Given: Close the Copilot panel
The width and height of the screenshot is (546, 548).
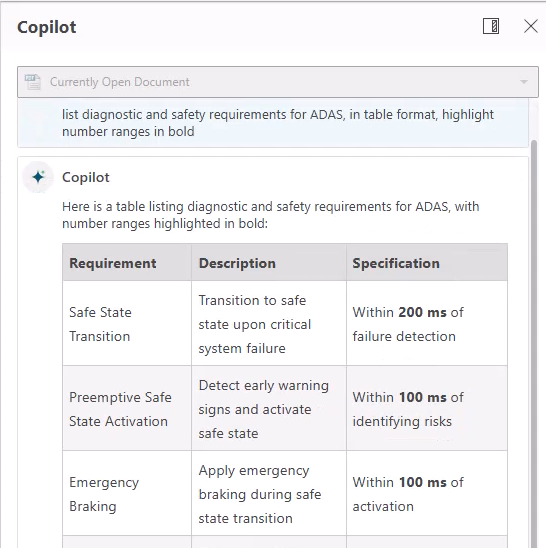Looking at the screenshot, I should [531, 26].
